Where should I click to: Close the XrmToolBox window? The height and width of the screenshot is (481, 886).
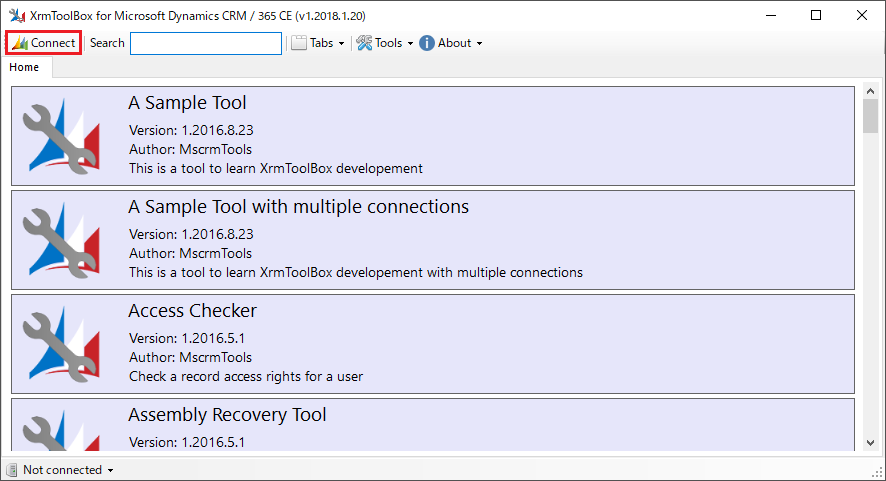862,15
